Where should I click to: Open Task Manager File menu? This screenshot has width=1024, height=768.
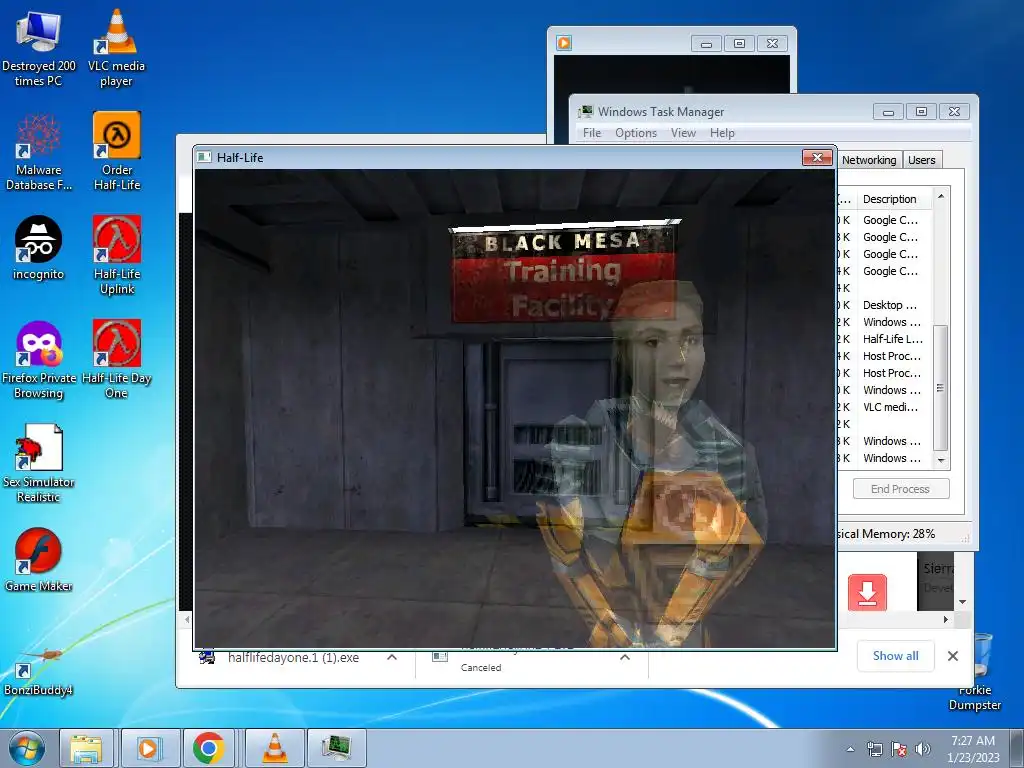point(592,133)
